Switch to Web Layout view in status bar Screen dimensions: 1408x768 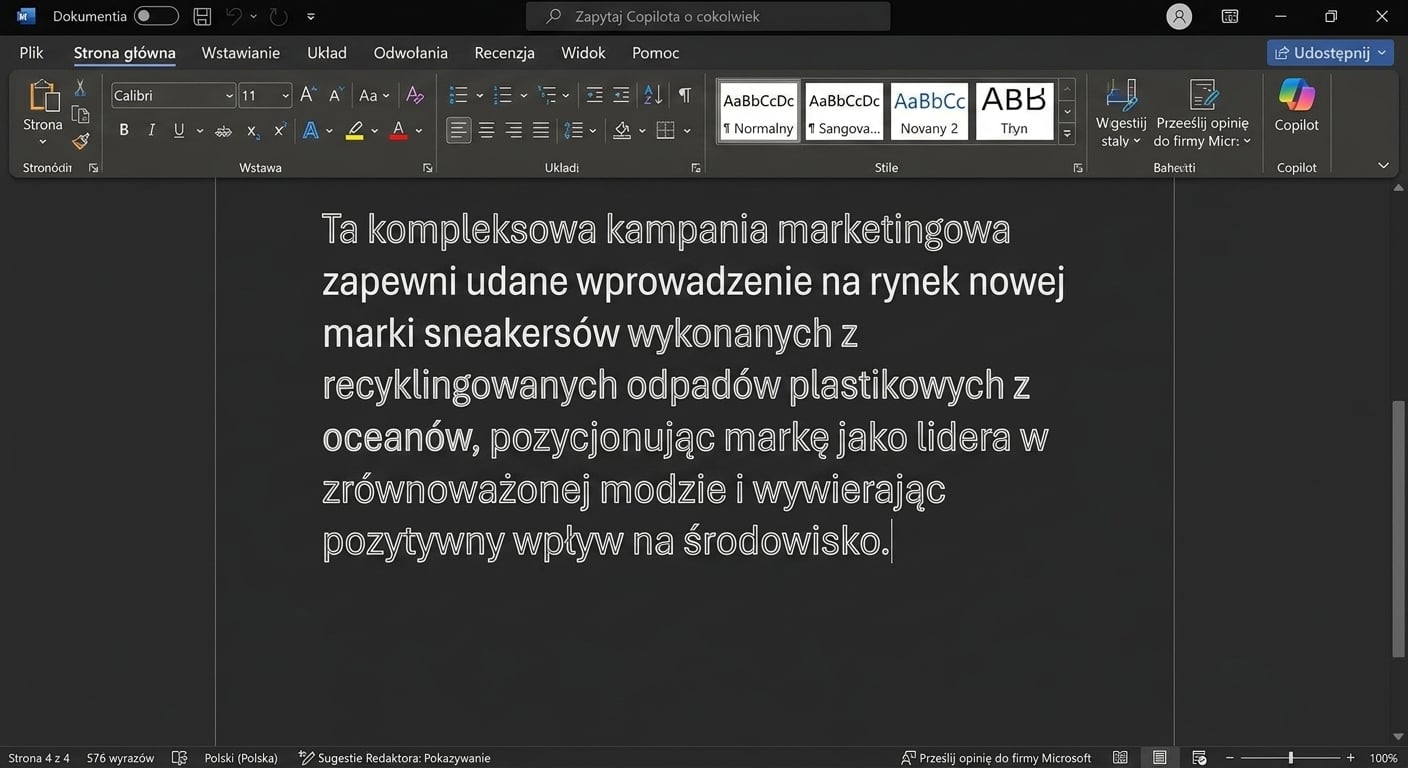point(1199,758)
